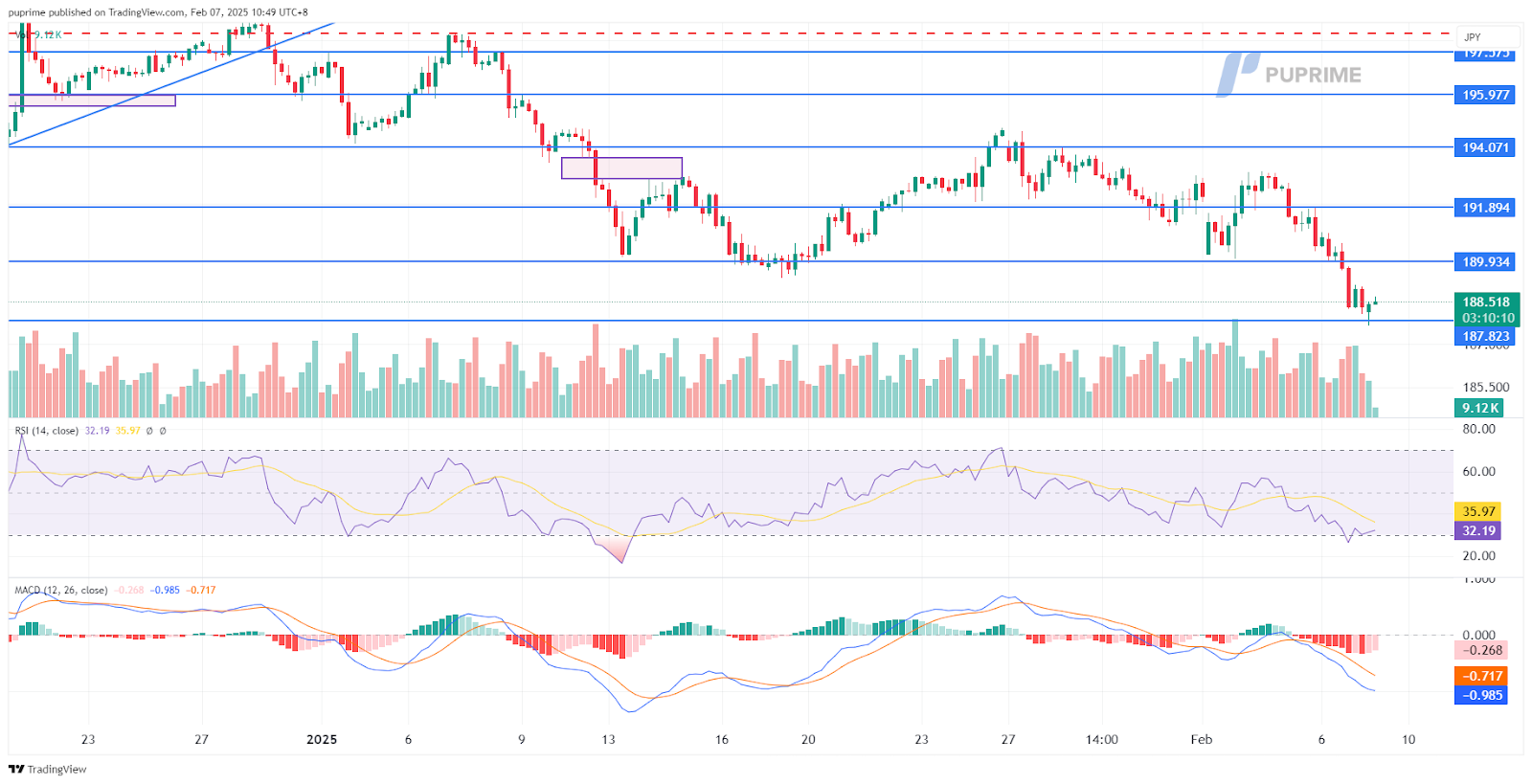The height and width of the screenshot is (784, 1532).
Task: Select the 189.934 price level label
Action: click(x=1485, y=262)
